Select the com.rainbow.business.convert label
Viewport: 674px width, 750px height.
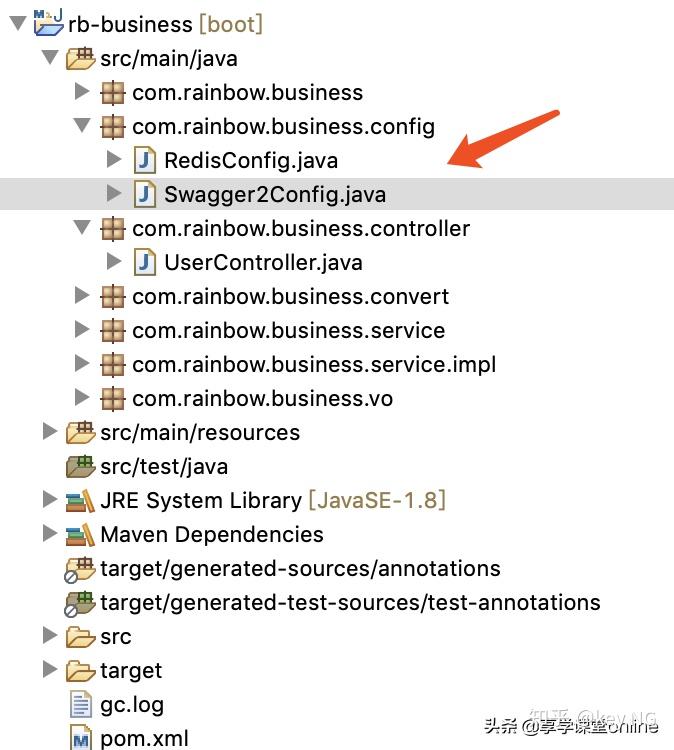pyautogui.click(x=291, y=297)
